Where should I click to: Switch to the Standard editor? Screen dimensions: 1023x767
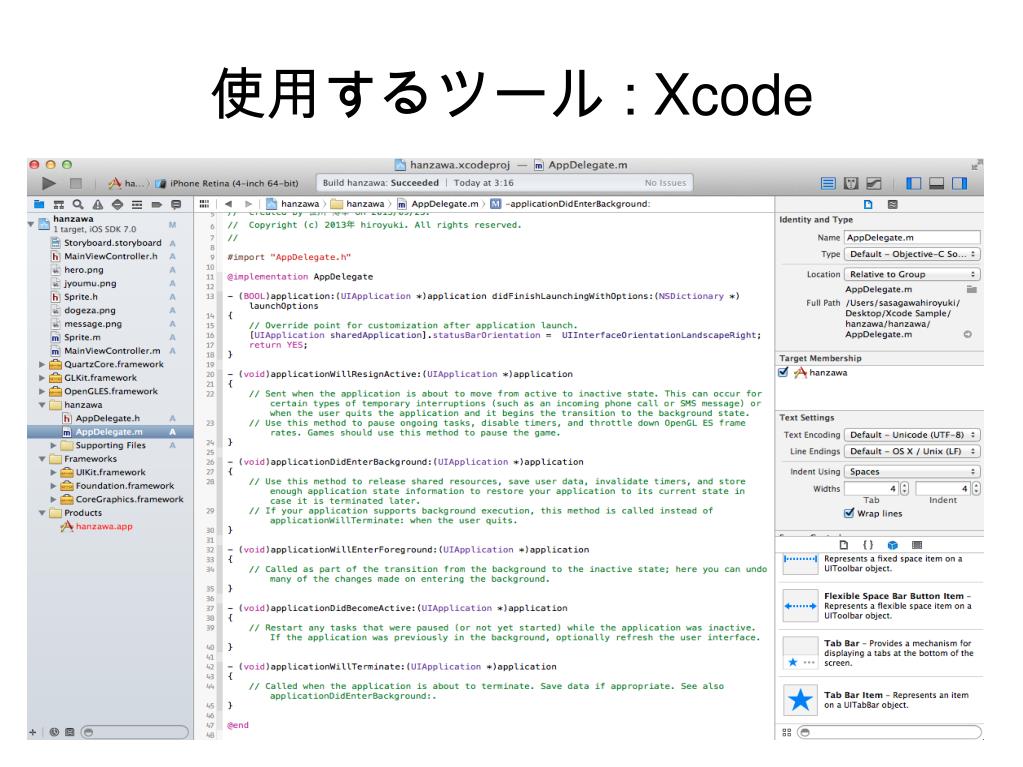coord(828,183)
